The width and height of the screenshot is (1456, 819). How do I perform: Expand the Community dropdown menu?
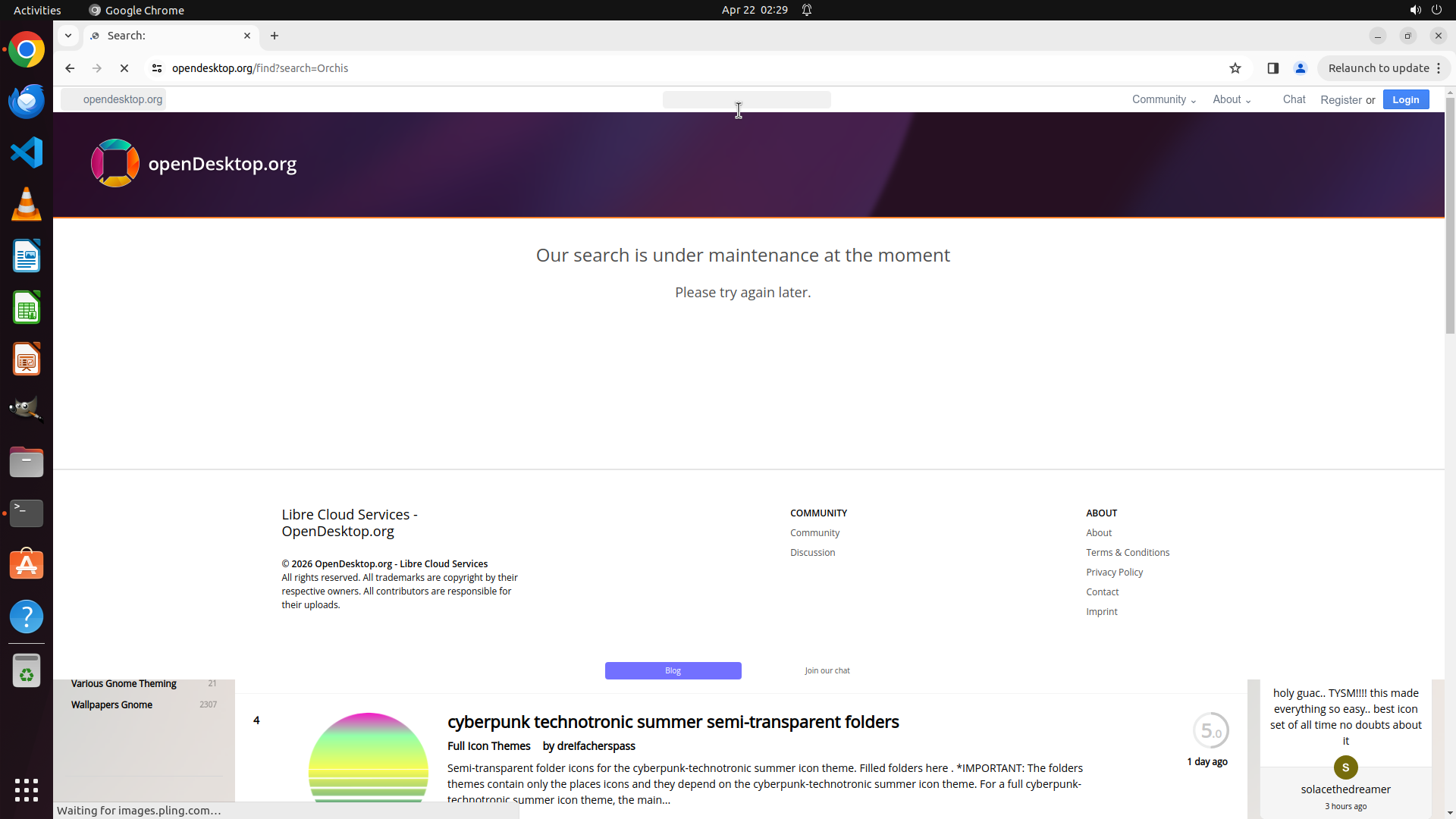tap(1163, 99)
